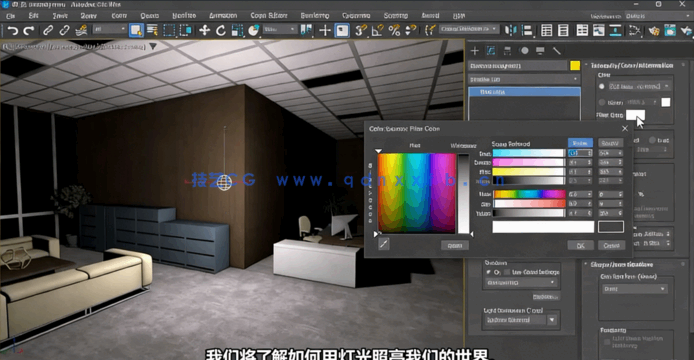Click Reset in the color dialog
This screenshot has height=360, width=694.
[x=455, y=245]
